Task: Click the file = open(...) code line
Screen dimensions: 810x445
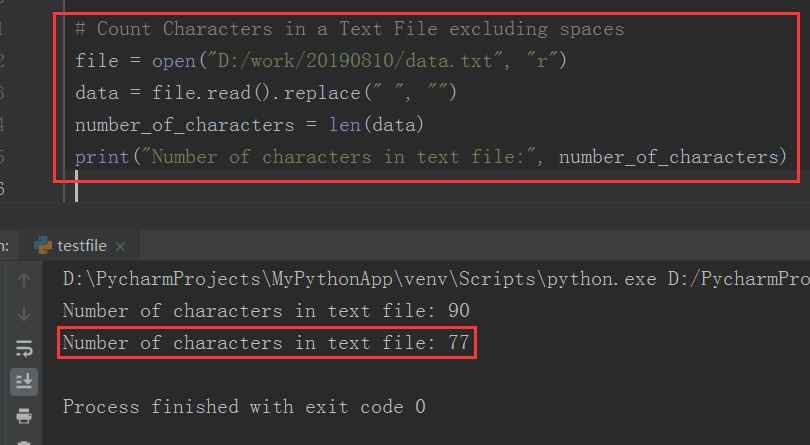Action: point(321,61)
